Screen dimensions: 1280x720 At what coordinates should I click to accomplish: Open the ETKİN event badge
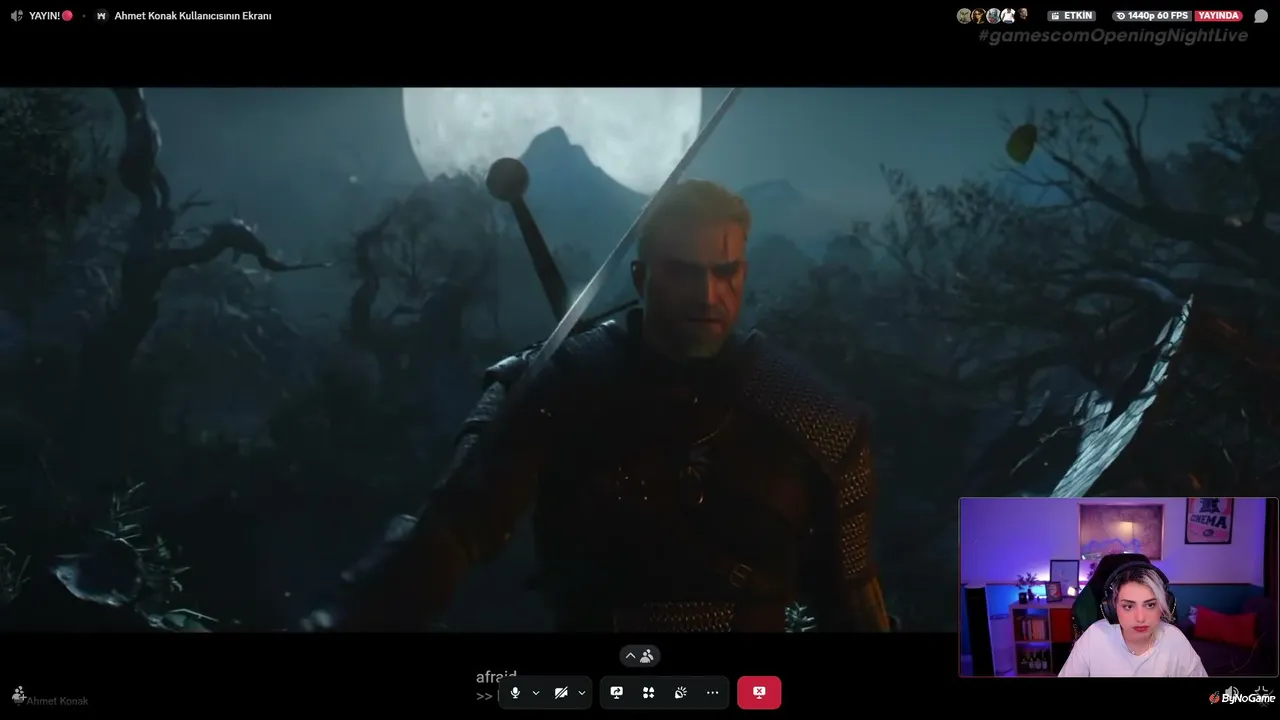point(1072,16)
